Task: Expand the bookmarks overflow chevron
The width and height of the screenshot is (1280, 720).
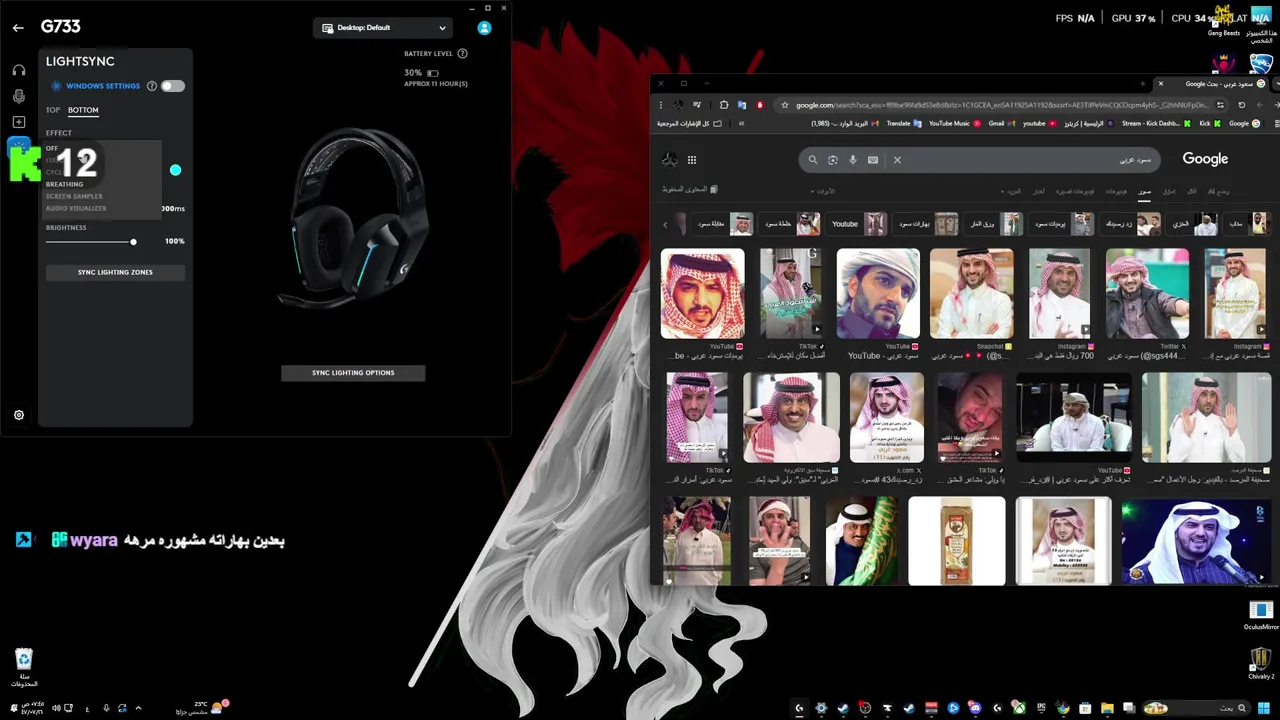Action: coord(741,124)
